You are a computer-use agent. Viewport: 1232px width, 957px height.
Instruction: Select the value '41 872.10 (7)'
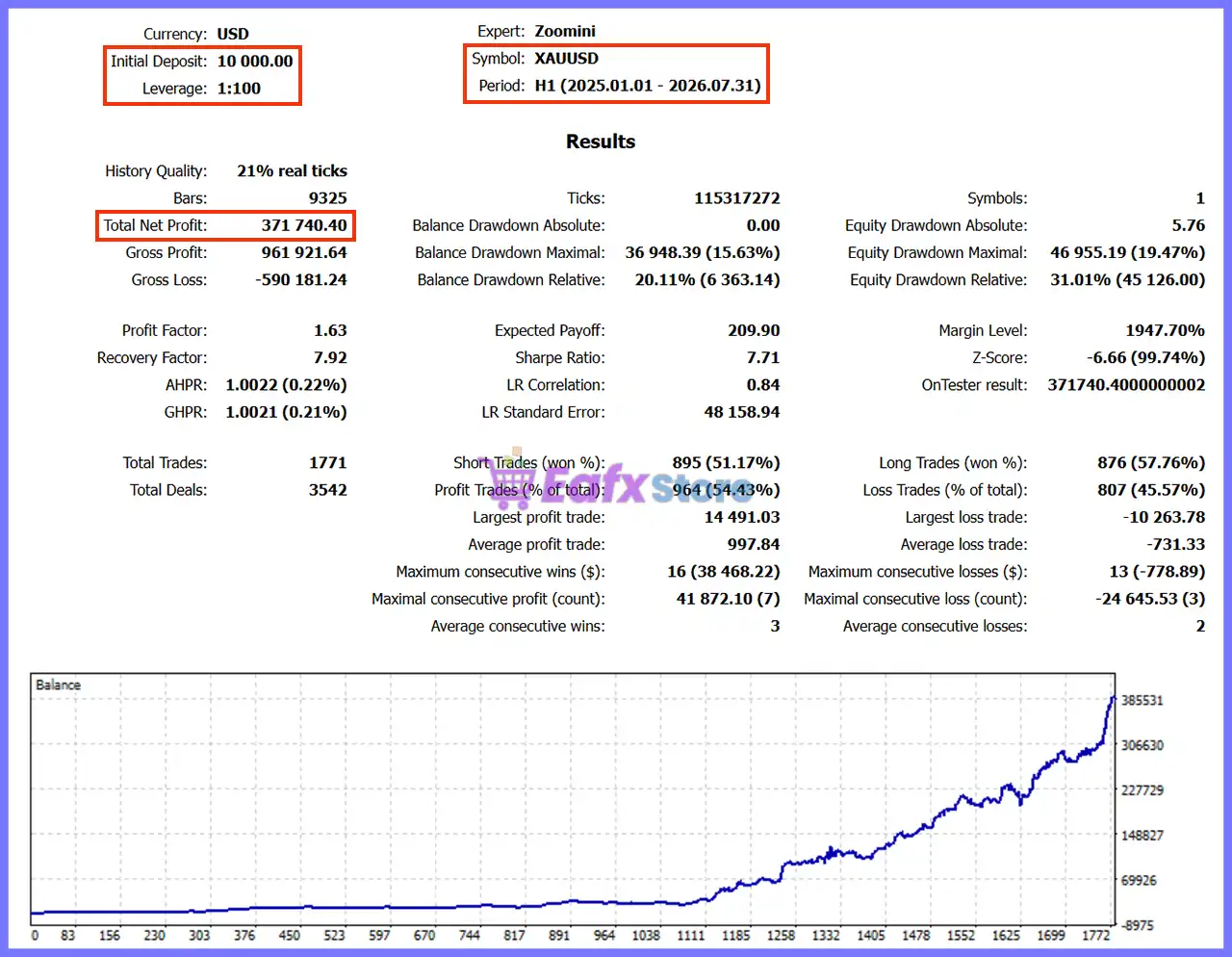729,598
